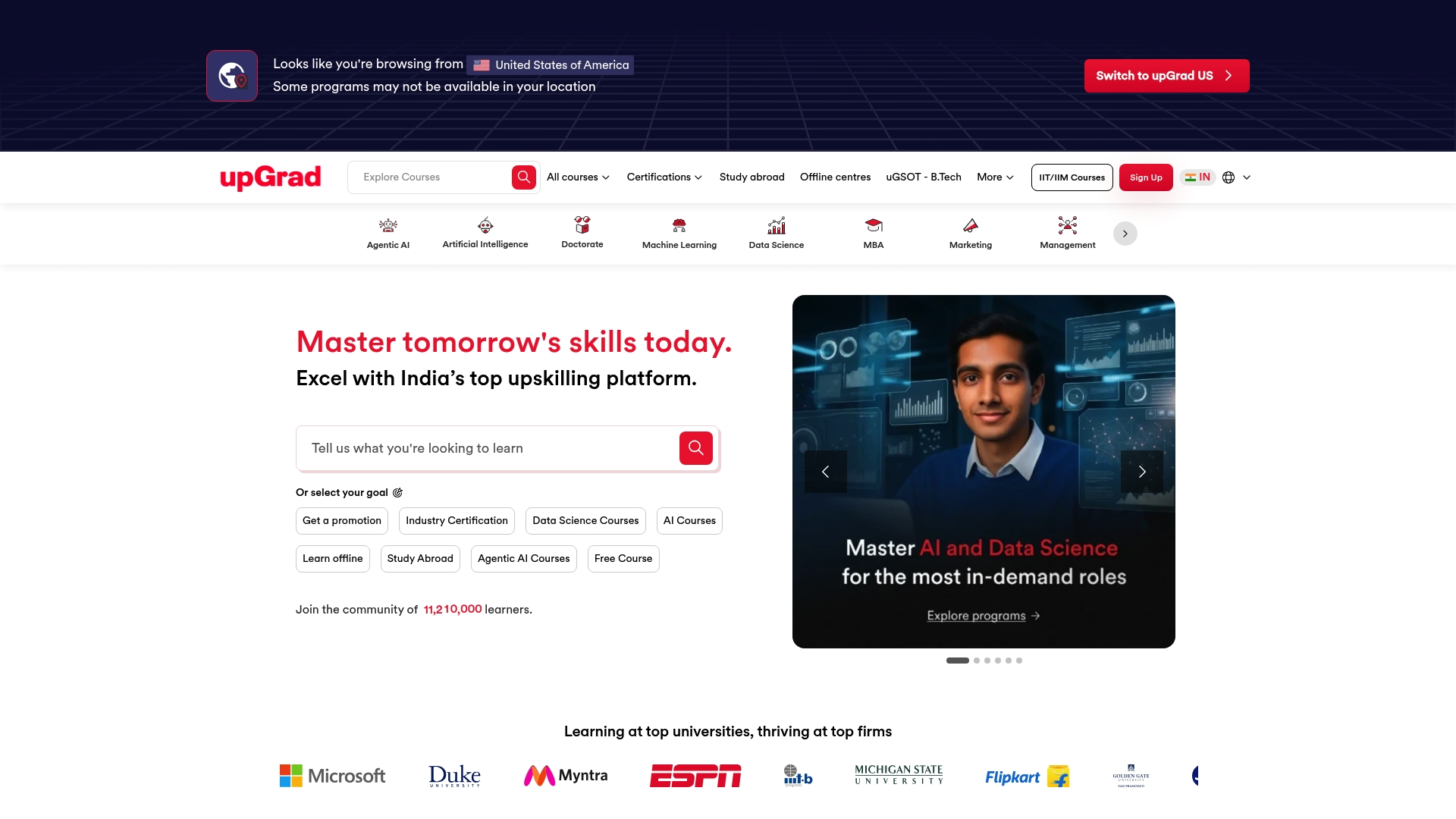Image resolution: width=1456 pixels, height=819 pixels.
Task: Click the hero search magnifier button
Action: 696,448
